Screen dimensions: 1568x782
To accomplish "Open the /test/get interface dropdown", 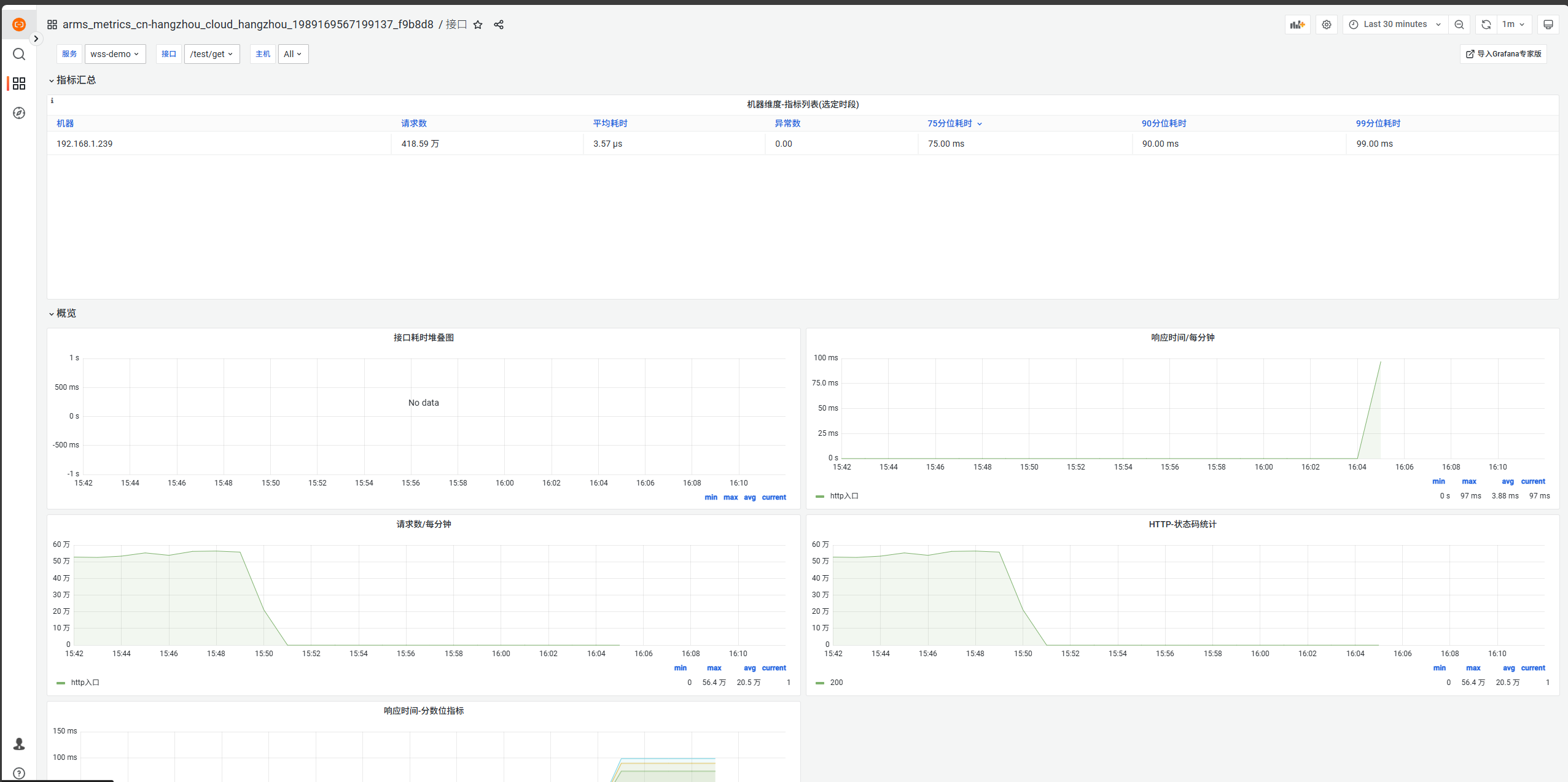I will (211, 54).
